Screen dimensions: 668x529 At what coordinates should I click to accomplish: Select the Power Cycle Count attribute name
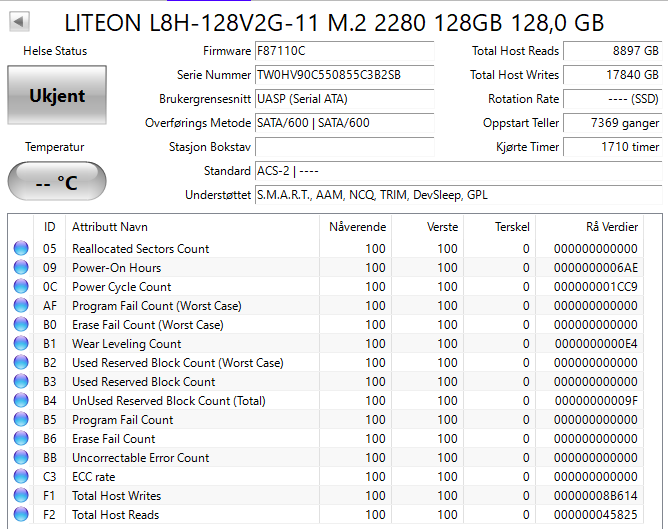click(122, 287)
